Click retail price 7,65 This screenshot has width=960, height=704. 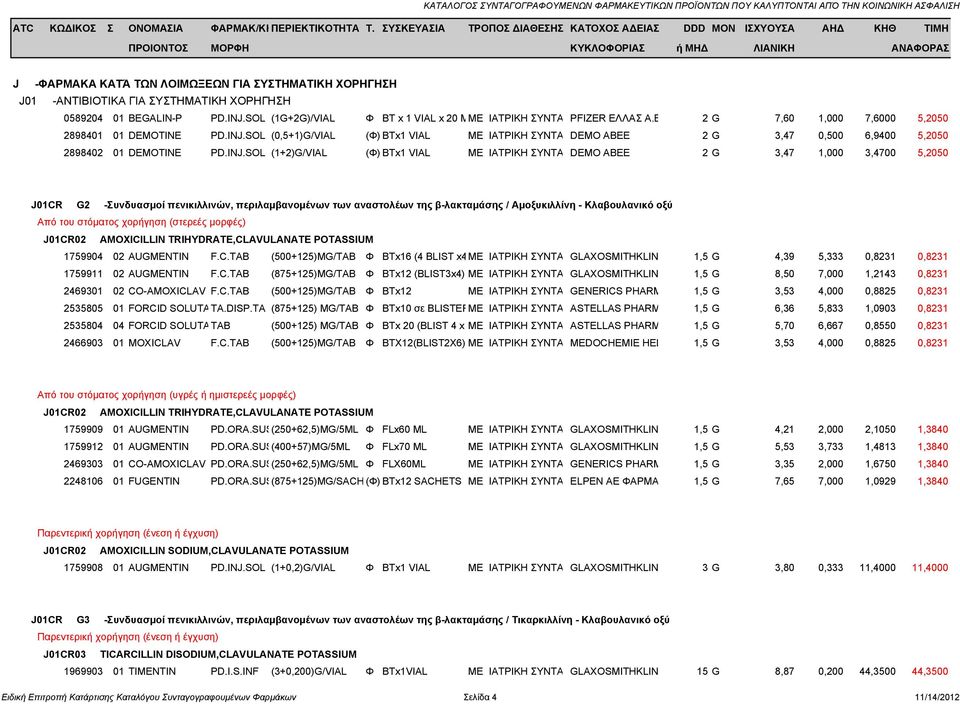pyautogui.click(x=784, y=481)
